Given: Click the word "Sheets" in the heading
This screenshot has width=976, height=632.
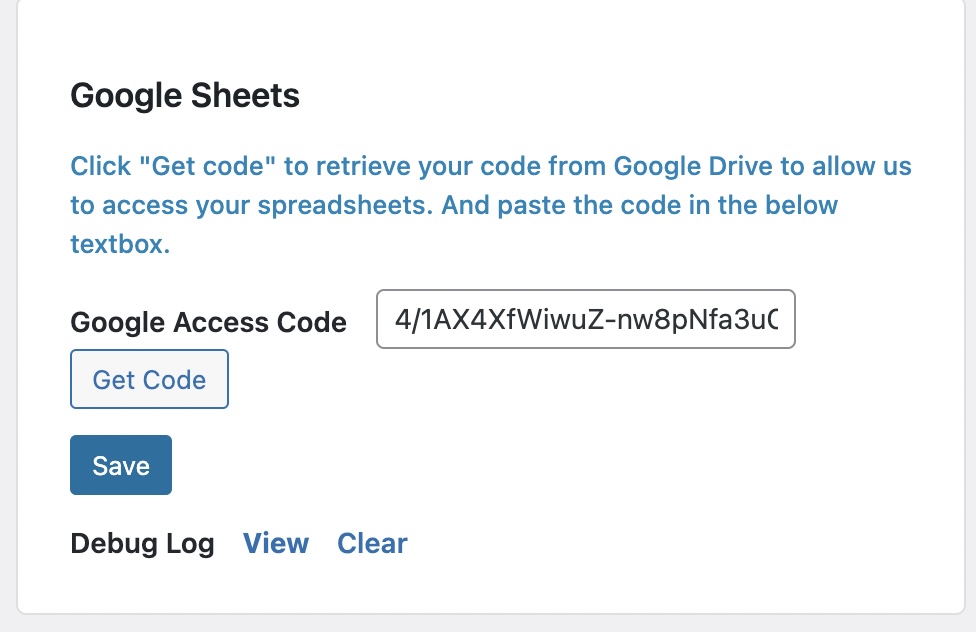Looking at the screenshot, I should 250,96.
